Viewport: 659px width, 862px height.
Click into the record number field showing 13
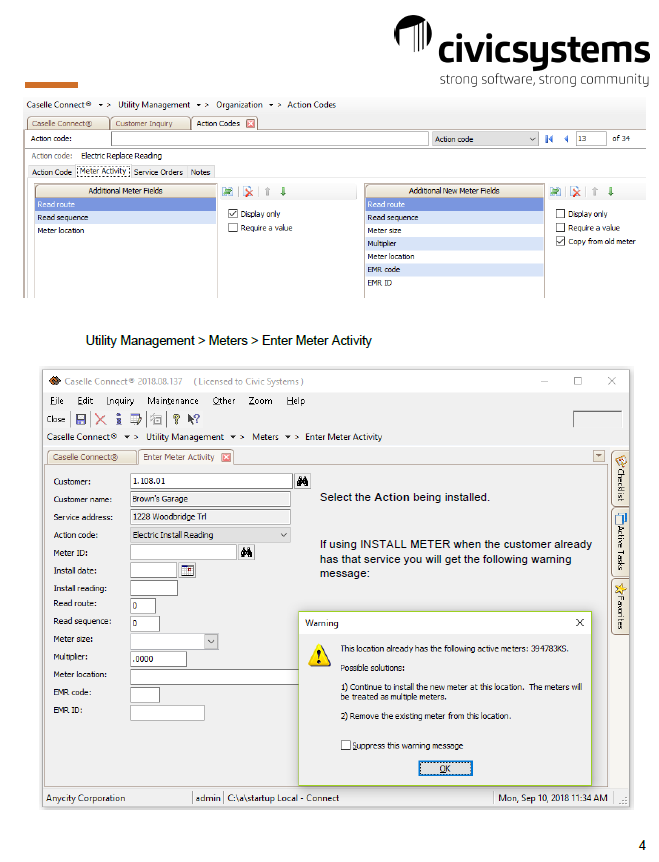pyautogui.click(x=591, y=139)
